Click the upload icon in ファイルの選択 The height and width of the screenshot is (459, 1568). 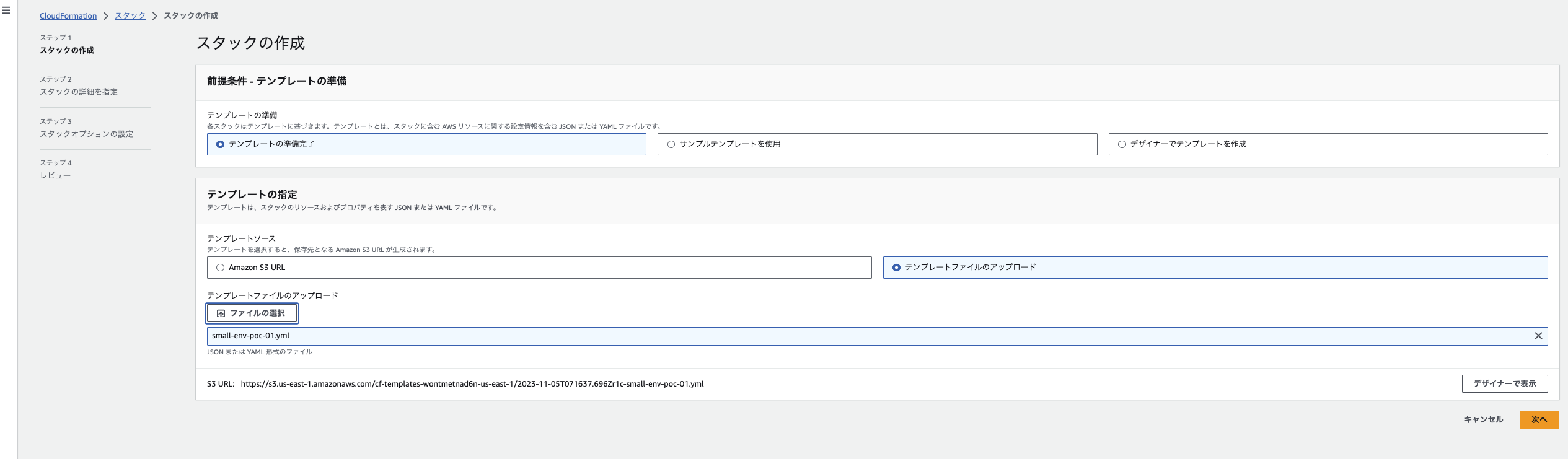(221, 313)
